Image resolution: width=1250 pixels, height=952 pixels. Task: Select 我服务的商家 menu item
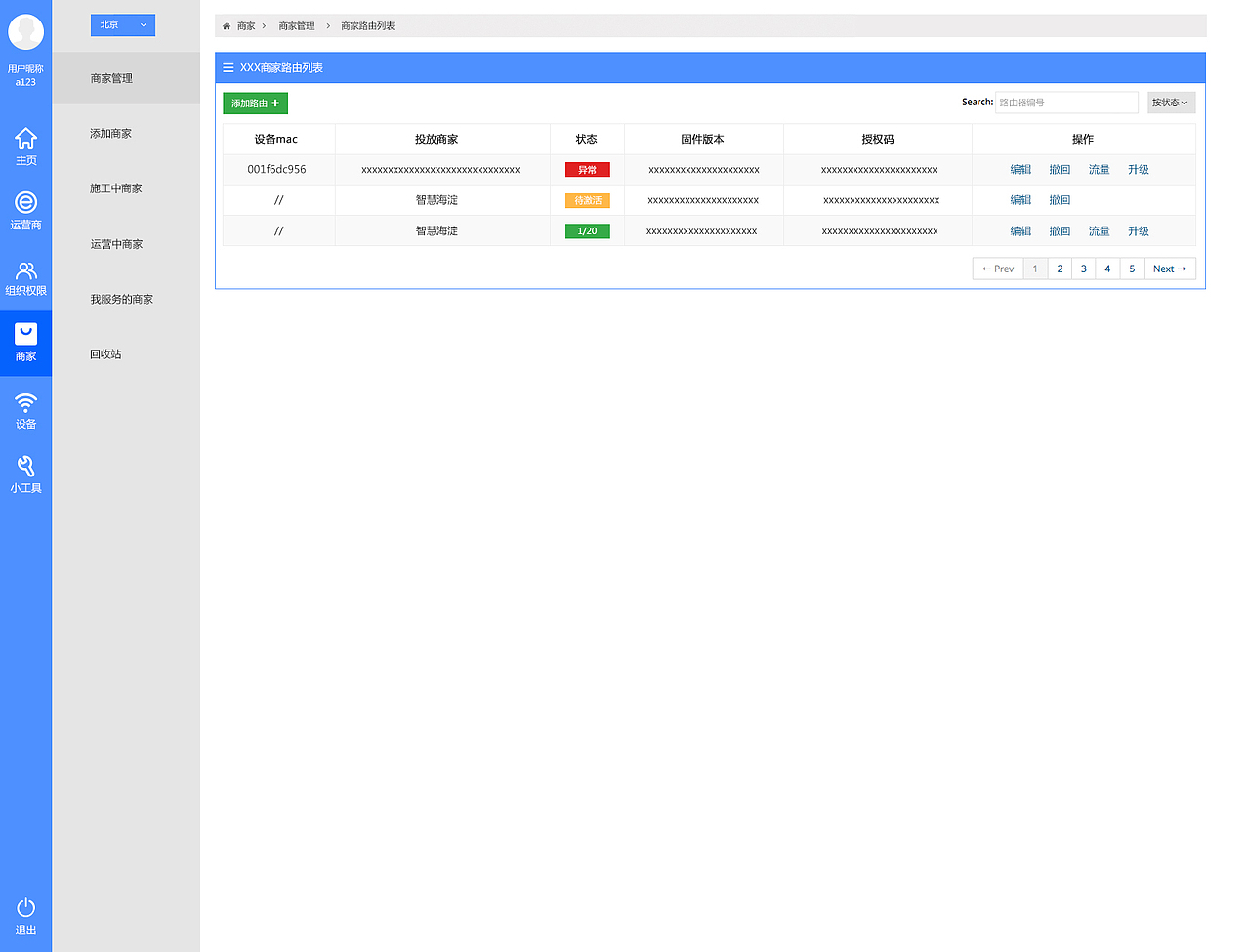121,300
